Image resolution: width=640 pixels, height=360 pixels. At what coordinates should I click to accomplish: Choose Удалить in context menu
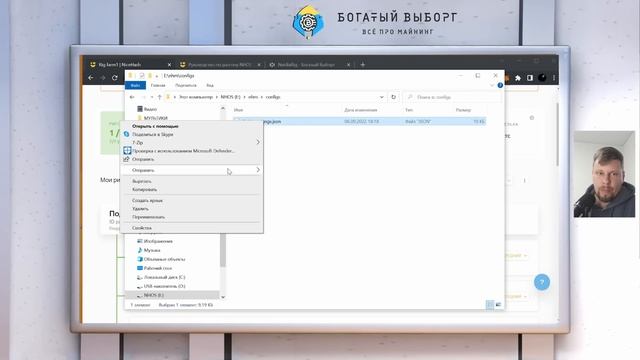(140, 209)
